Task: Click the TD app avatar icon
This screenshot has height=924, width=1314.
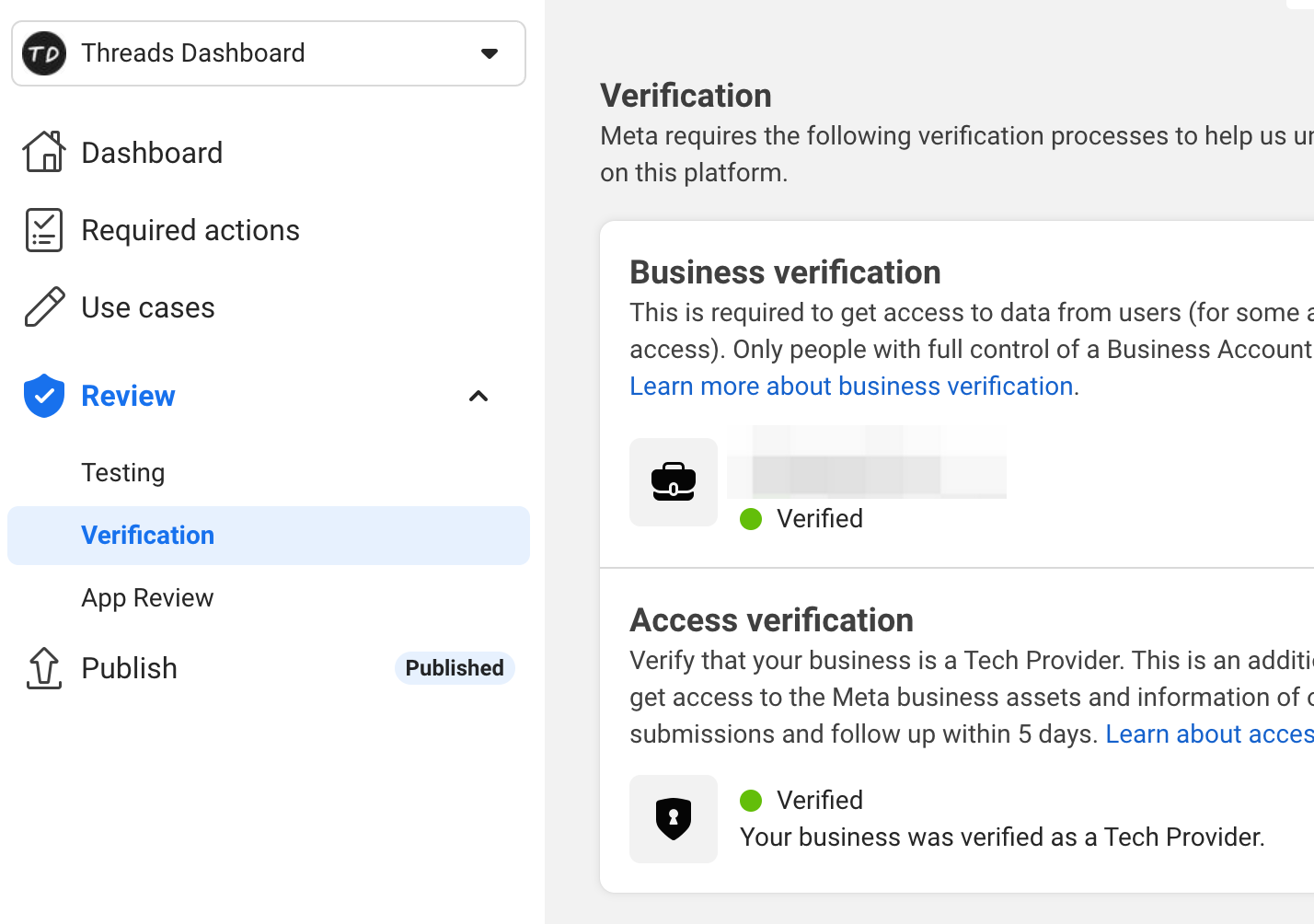Action: click(44, 53)
